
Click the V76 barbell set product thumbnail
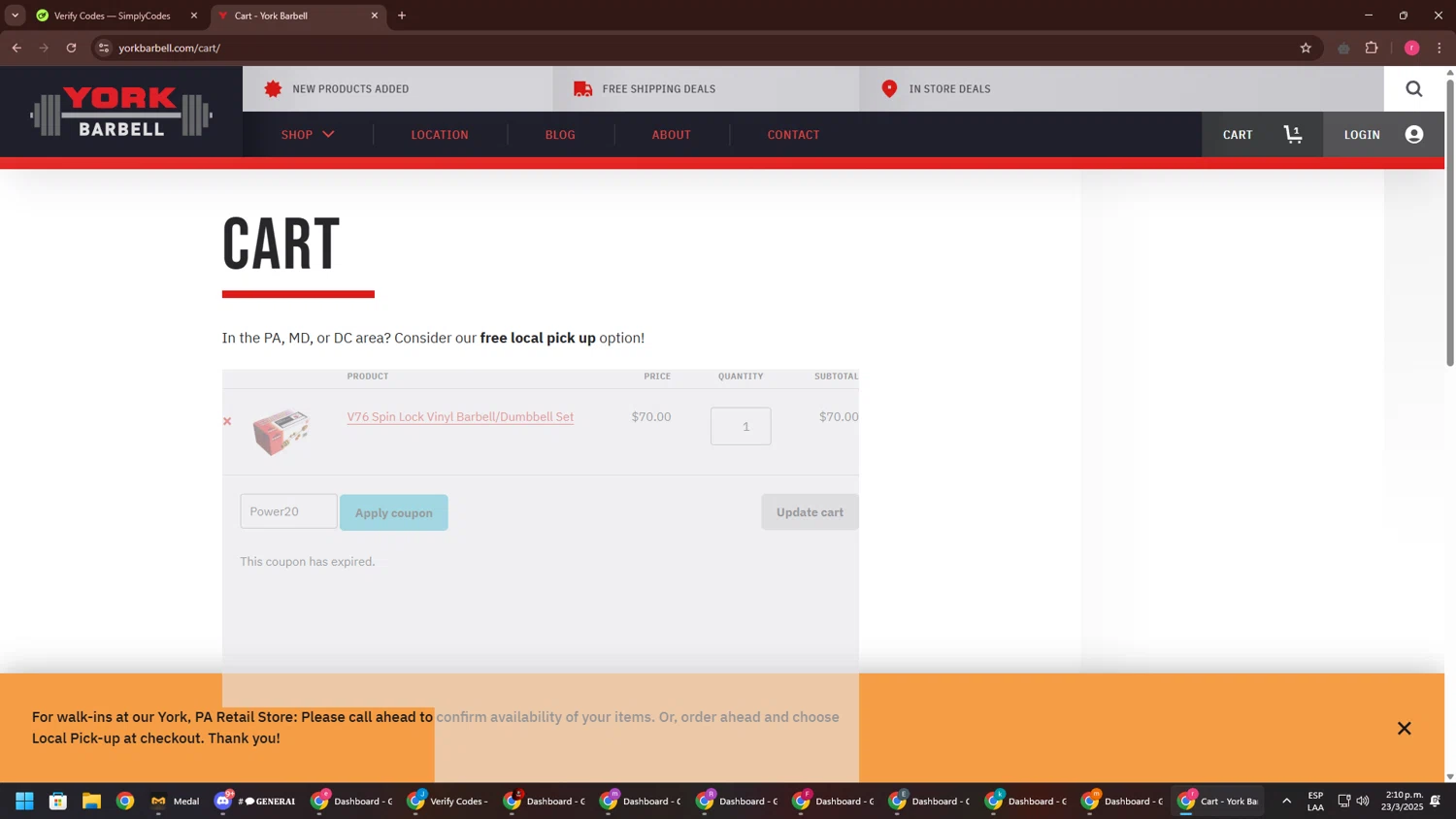click(281, 432)
